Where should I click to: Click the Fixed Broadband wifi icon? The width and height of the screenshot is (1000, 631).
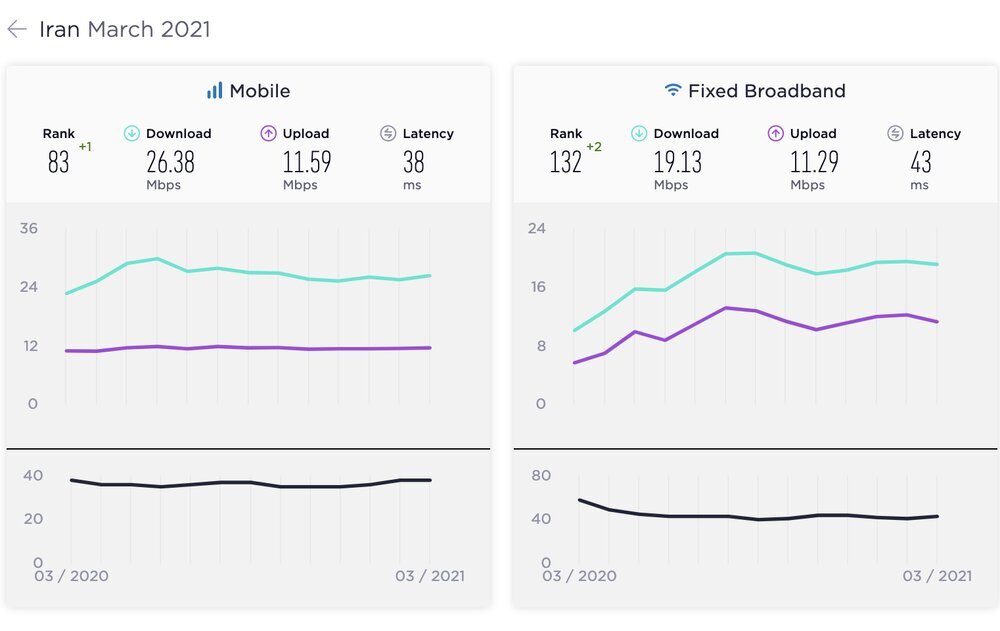pos(672,90)
